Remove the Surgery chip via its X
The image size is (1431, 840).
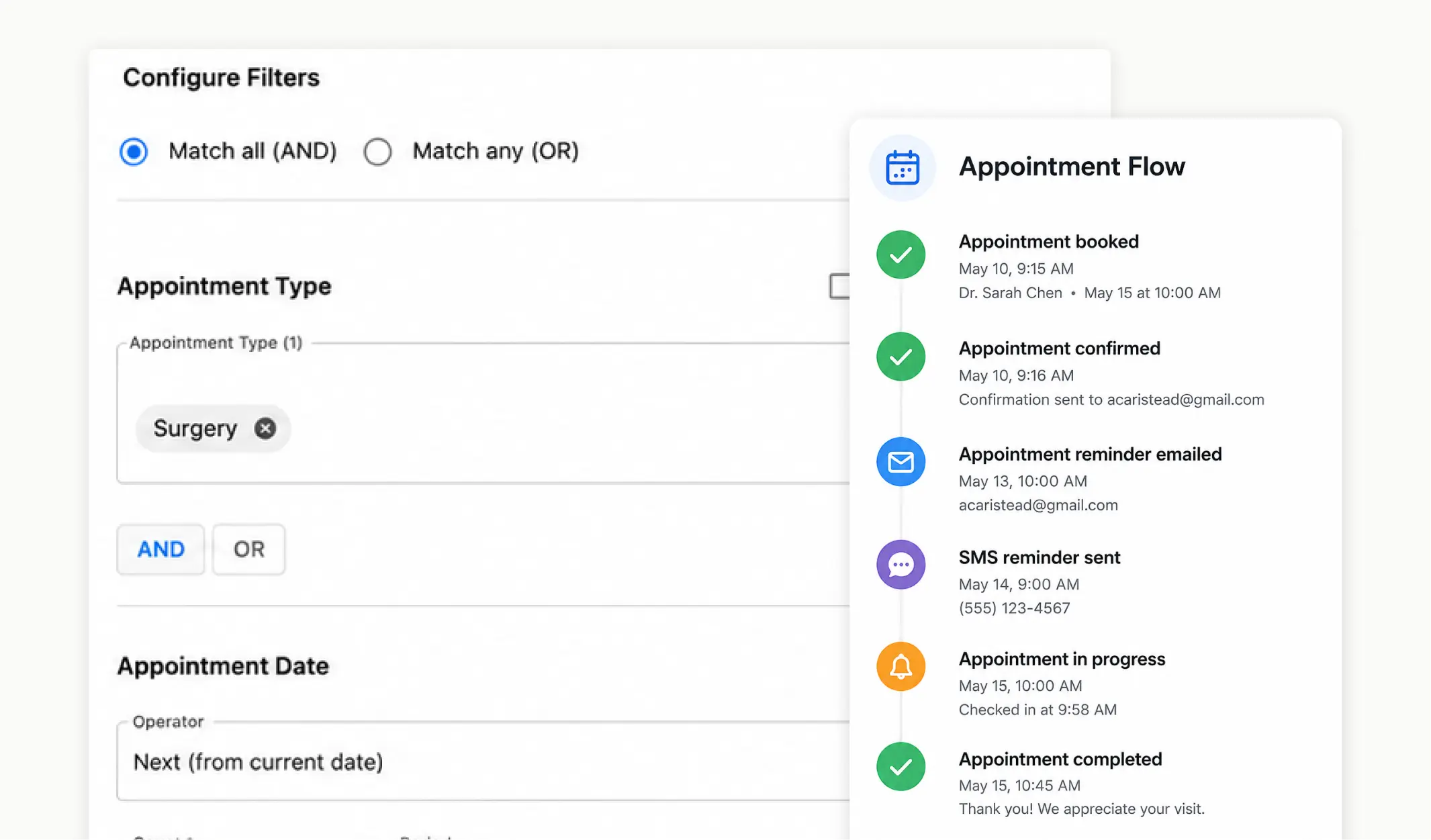(265, 428)
